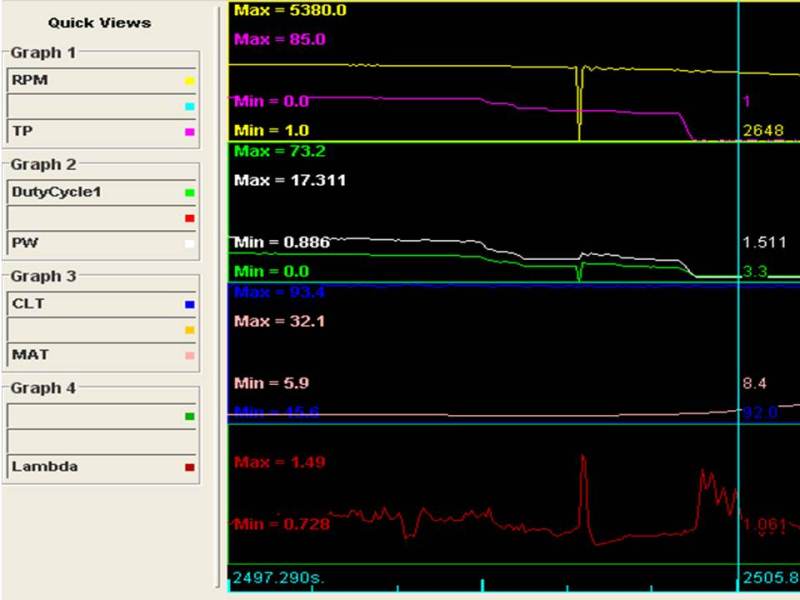
Task: Click the green DutyCycle1 color swatch
Action: [190, 192]
